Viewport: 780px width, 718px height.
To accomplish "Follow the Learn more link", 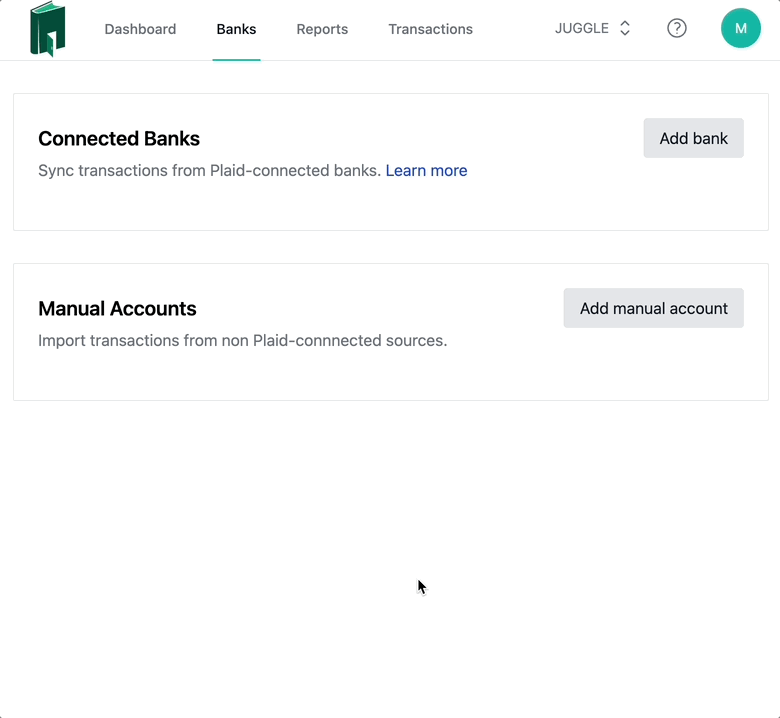I will click(426, 170).
